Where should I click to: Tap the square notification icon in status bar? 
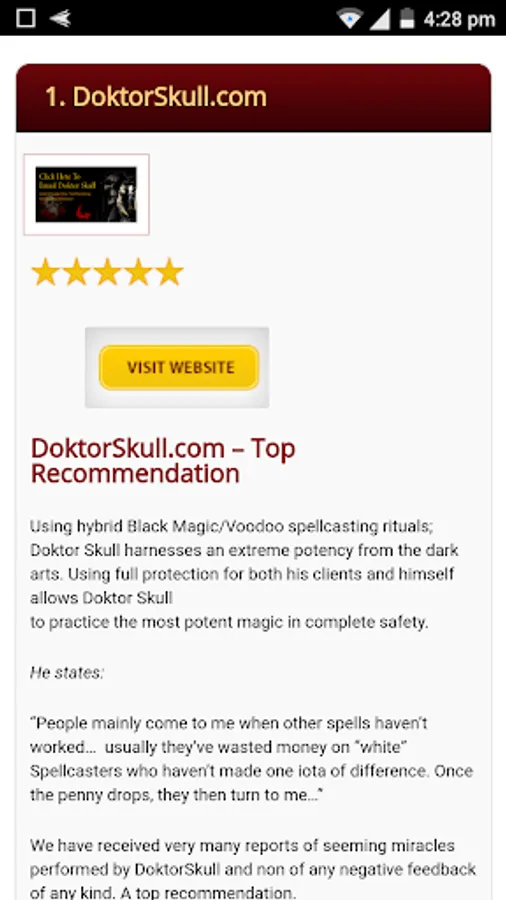[26, 18]
